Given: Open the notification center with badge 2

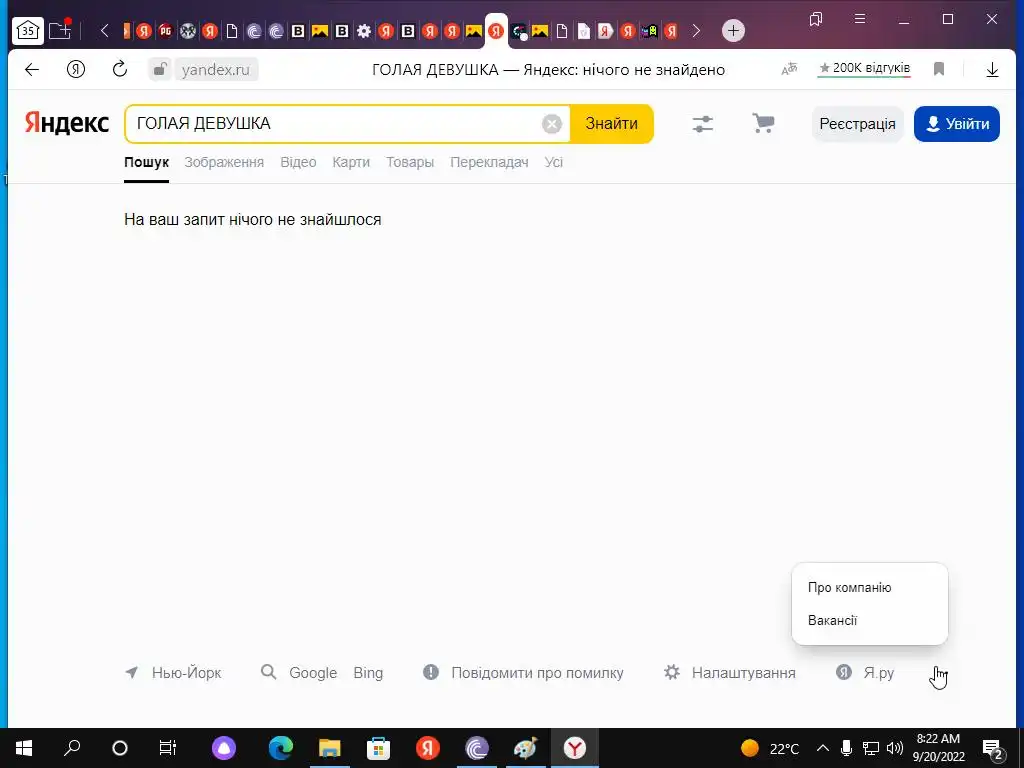Looking at the screenshot, I should (x=993, y=749).
